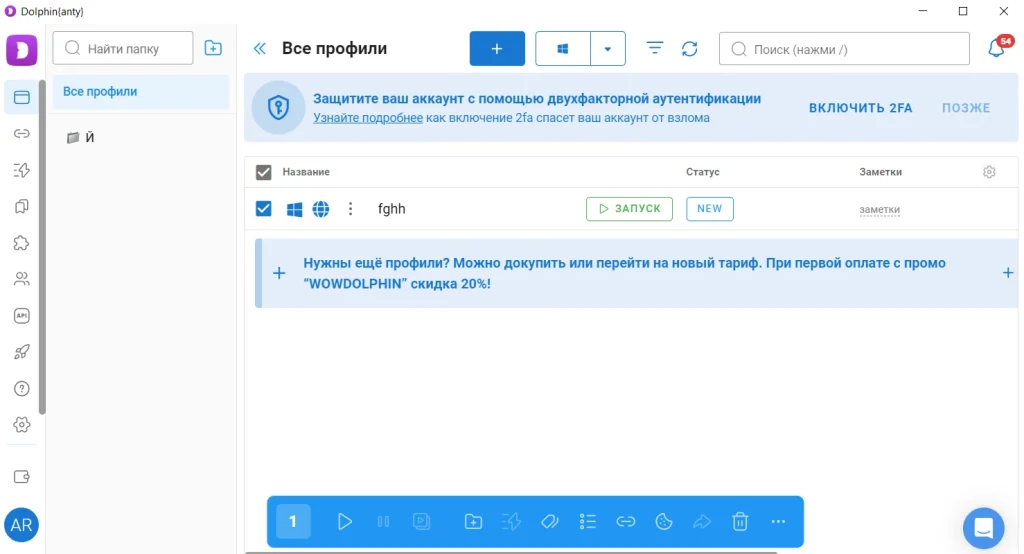Open more actions ellipsis in bulk toolbar

pos(778,521)
